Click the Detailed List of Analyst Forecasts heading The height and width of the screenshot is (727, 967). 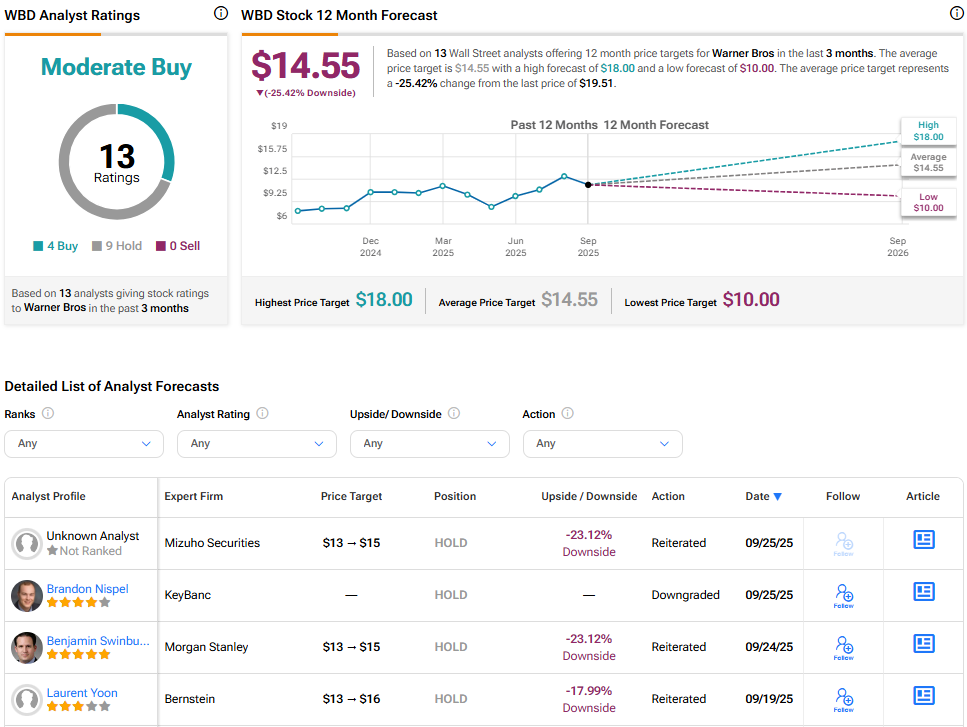tap(112, 387)
